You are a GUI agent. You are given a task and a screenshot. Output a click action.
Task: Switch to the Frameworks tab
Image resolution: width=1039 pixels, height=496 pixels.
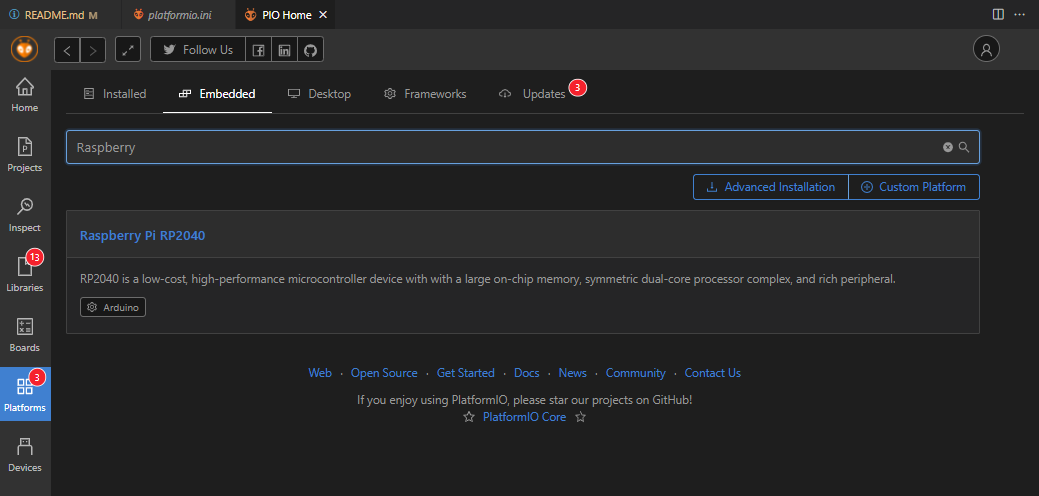[425, 94]
